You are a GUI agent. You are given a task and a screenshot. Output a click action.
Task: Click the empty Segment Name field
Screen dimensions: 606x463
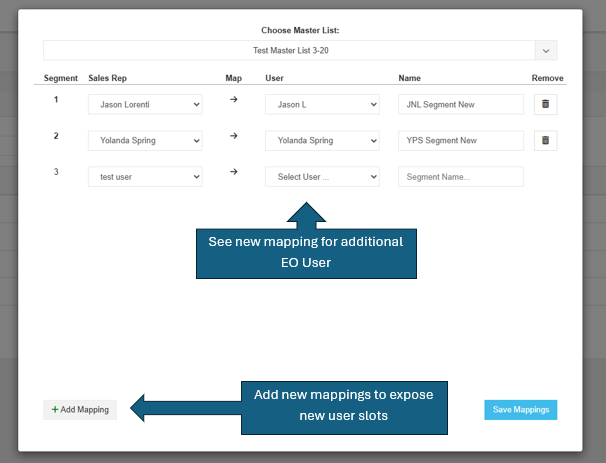pyautogui.click(x=461, y=177)
